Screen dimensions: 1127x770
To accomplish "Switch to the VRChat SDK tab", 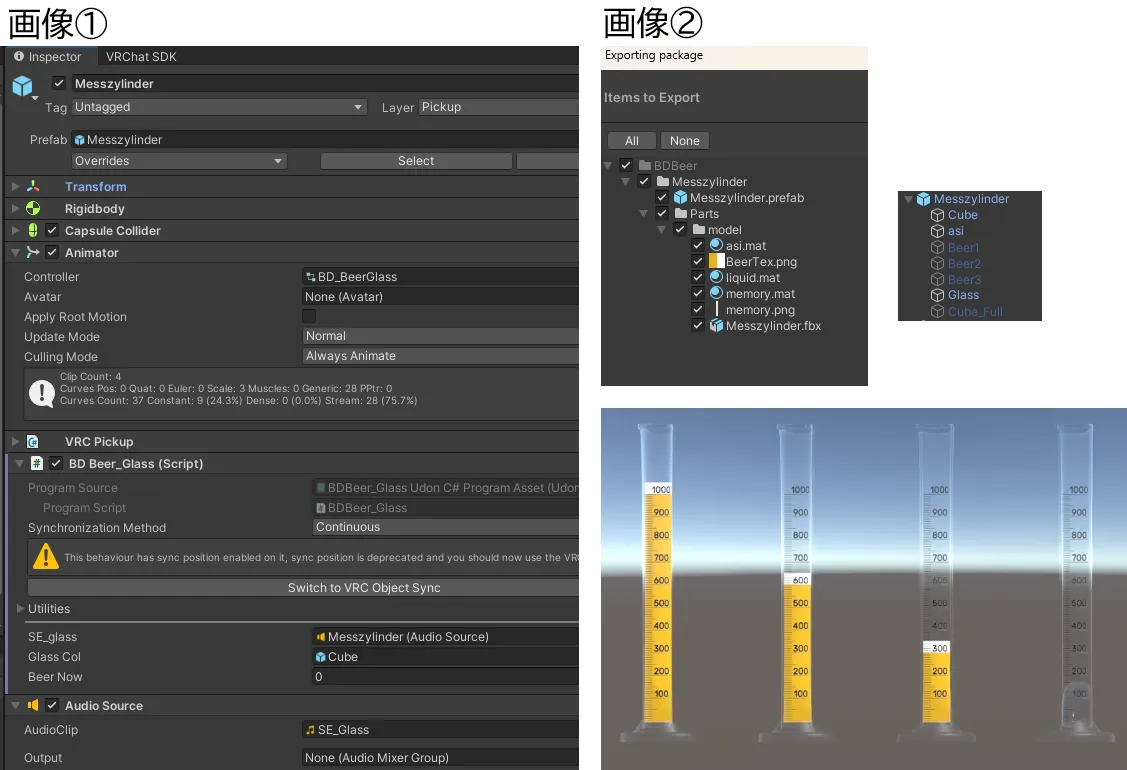I will pos(141,57).
